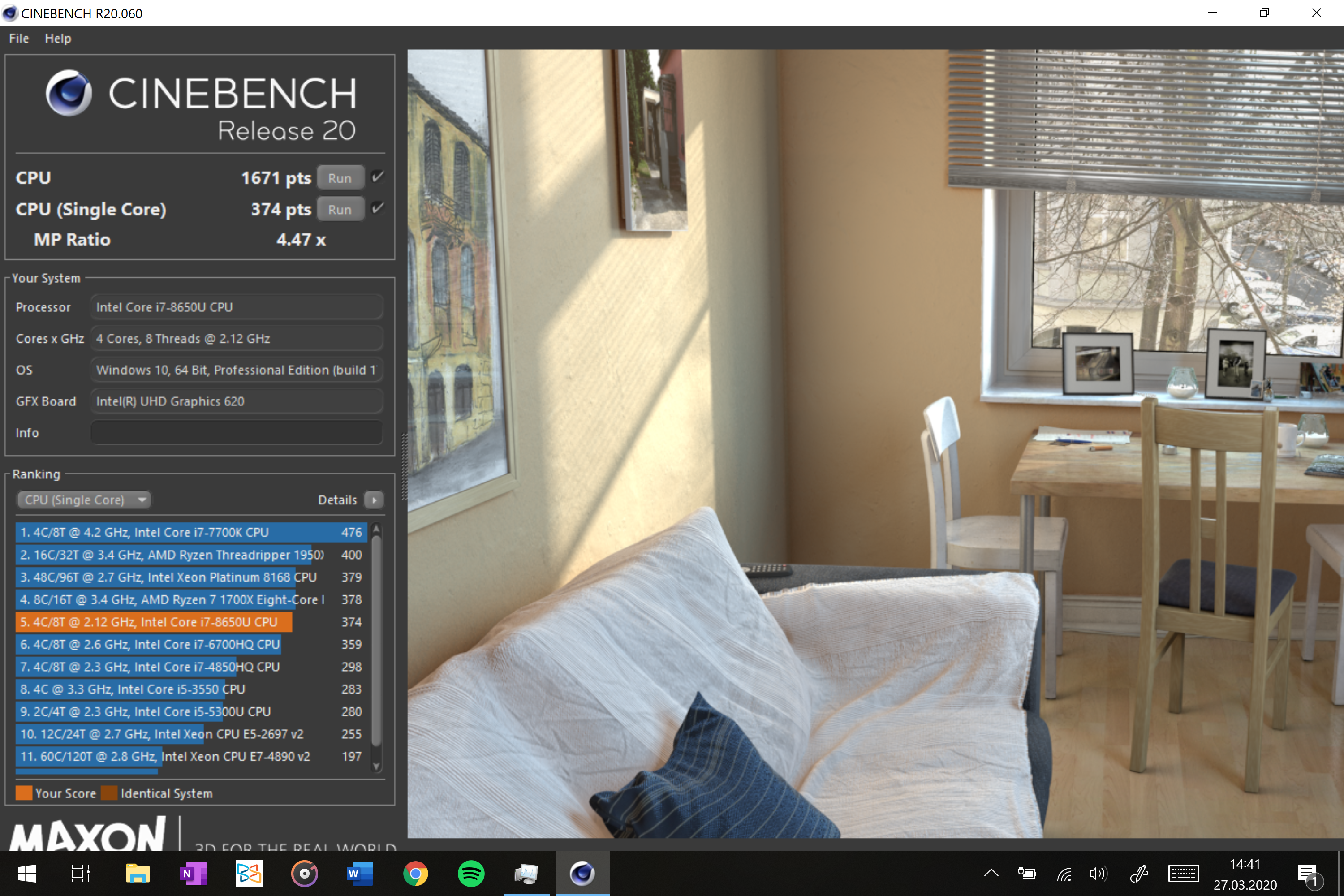This screenshot has height=896, width=1344.
Task: Select the Intel Core i5-3550 ranking row
Action: click(191, 689)
